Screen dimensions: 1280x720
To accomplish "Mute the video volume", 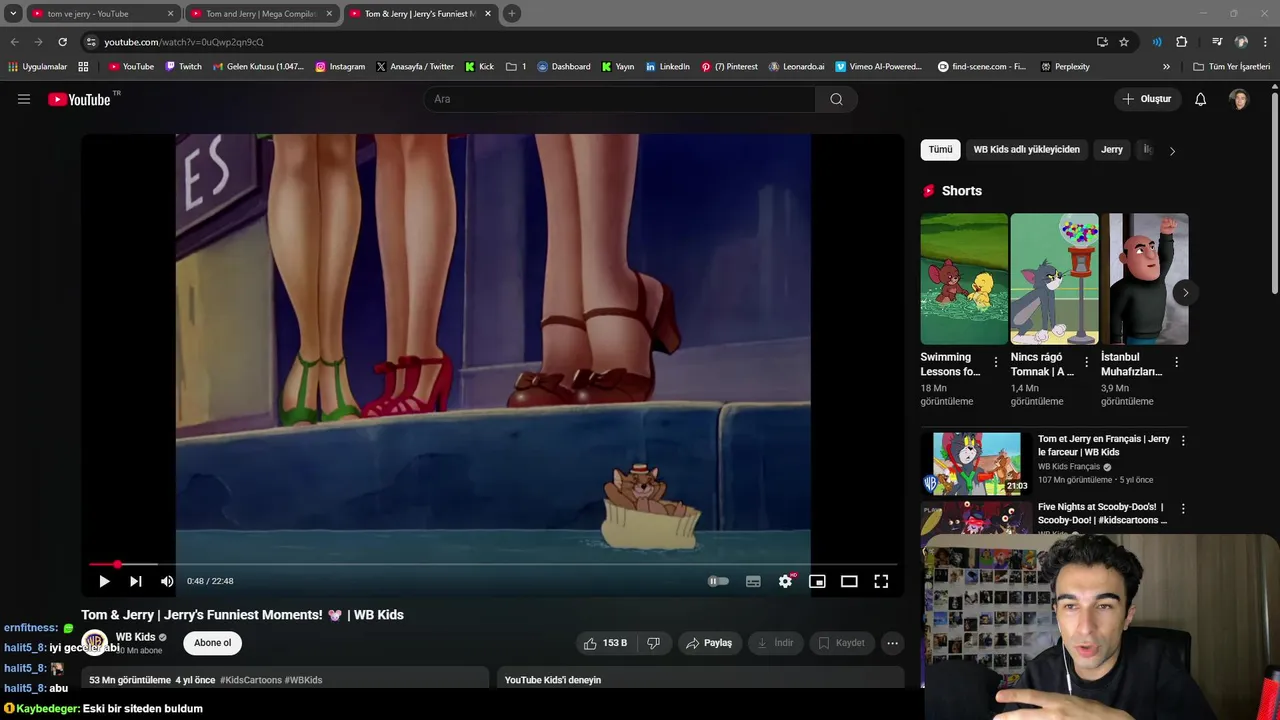I will pos(167,581).
